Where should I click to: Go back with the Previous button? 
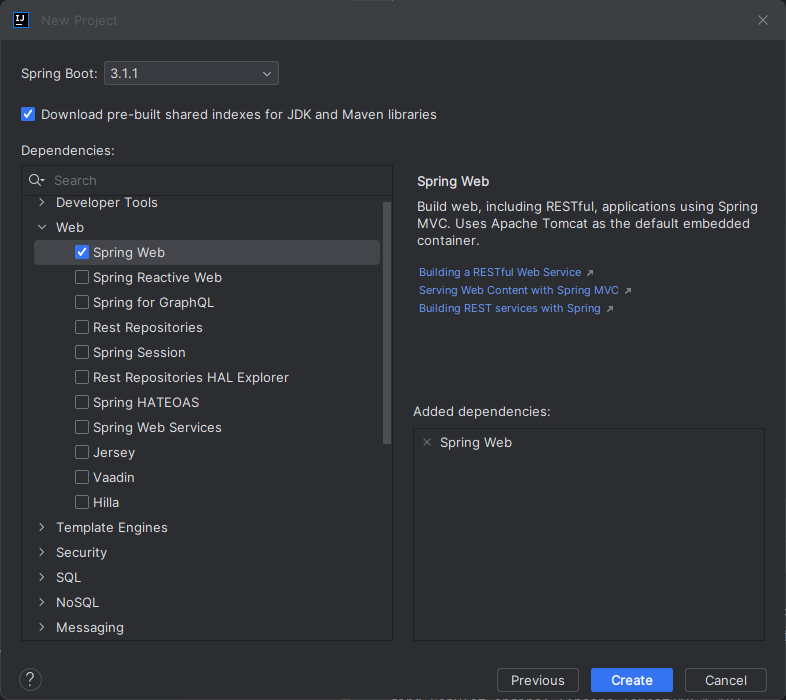click(537, 680)
